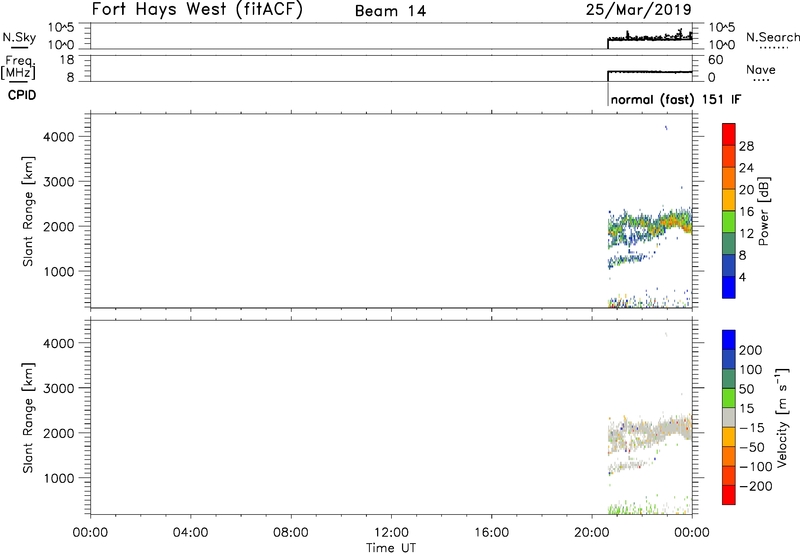Click 'Slant Range [km]' label of velocity panel
The height and width of the screenshot is (554, 800).
28,418
